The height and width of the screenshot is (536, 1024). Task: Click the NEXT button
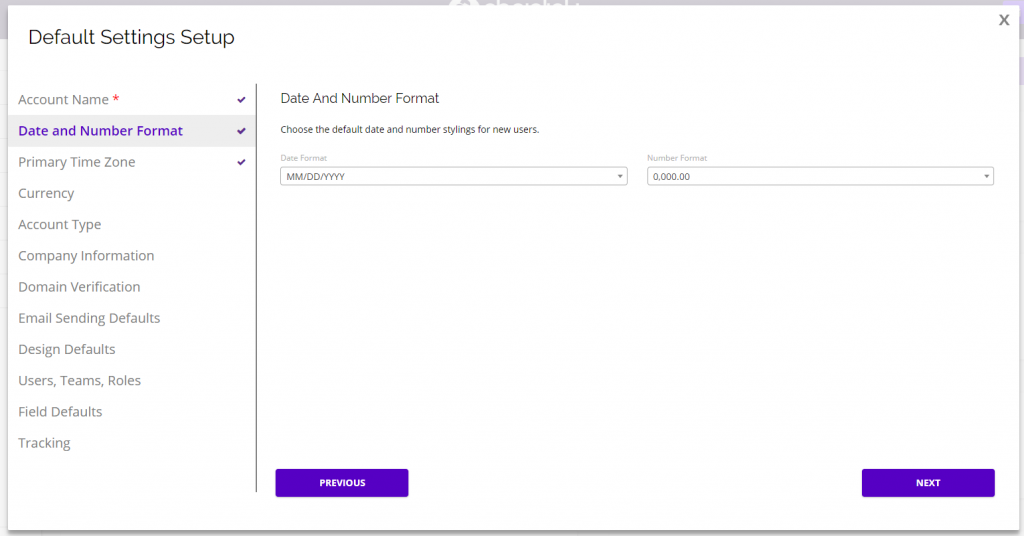[928, 483]
